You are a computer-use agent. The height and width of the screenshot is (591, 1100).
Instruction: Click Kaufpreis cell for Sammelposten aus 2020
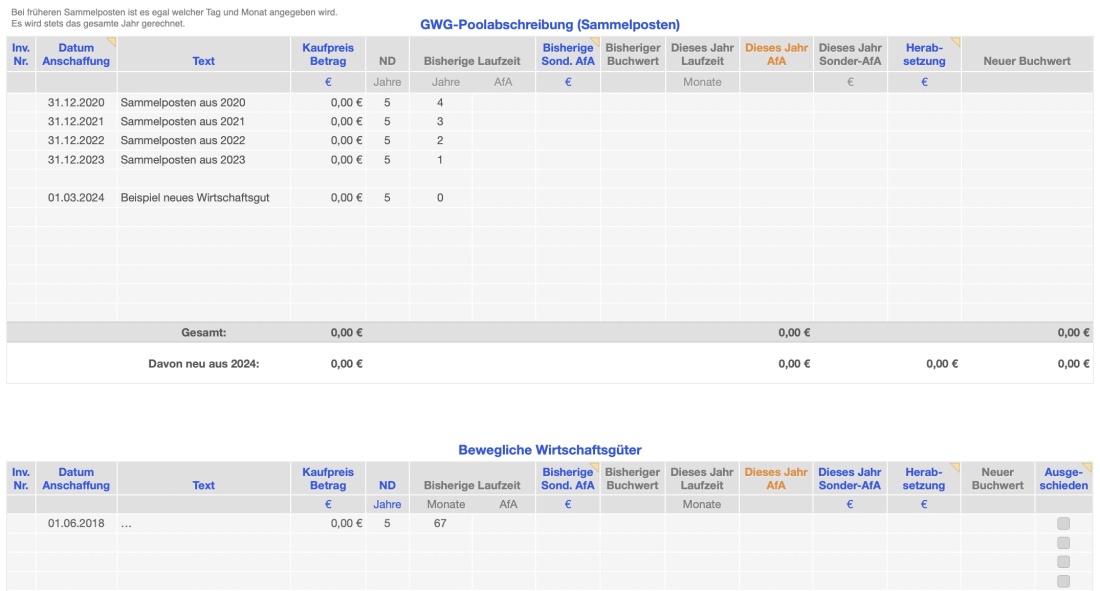tap(328, 102)
